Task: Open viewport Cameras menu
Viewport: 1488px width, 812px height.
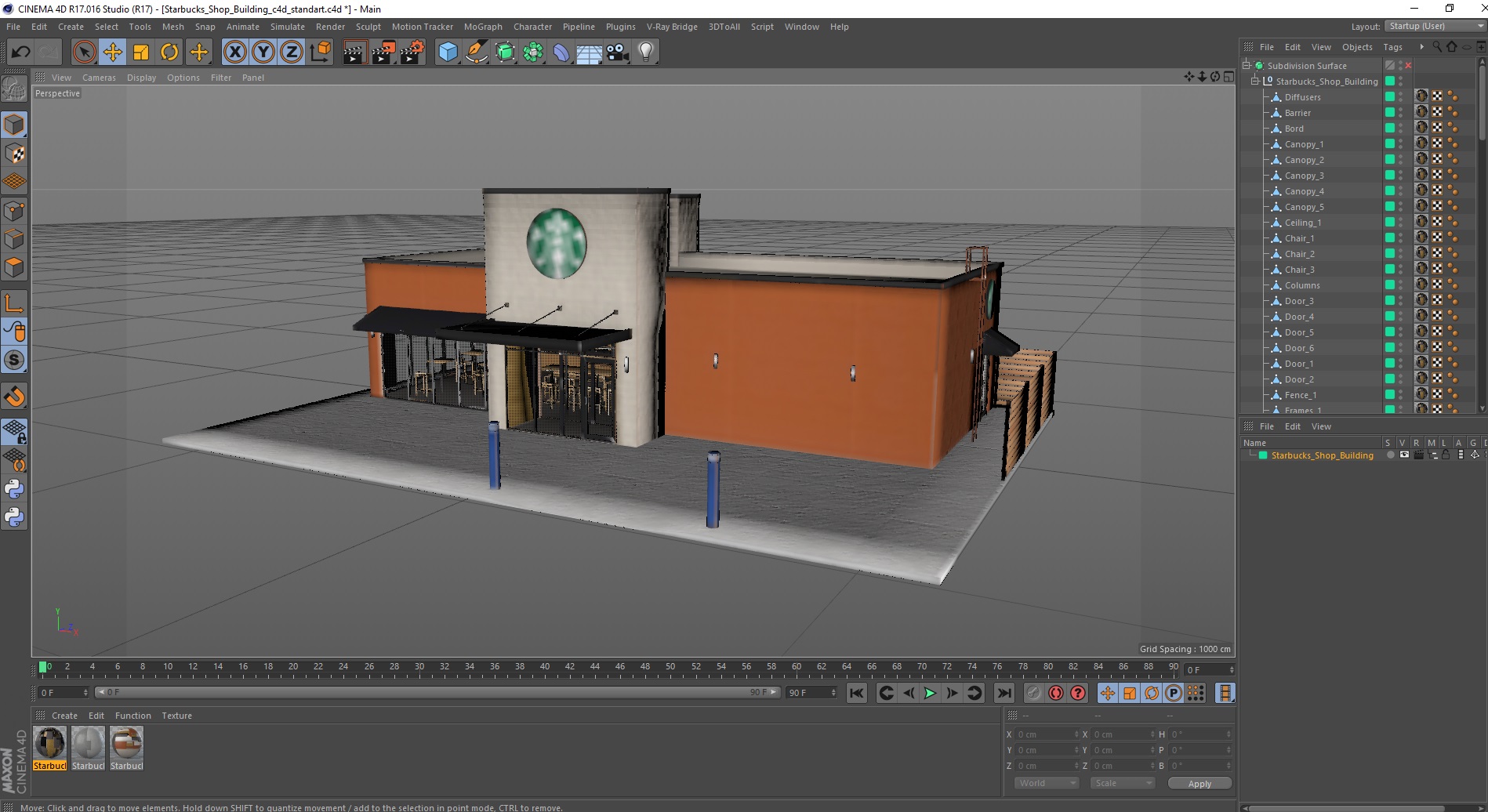Action: (99, 78)
